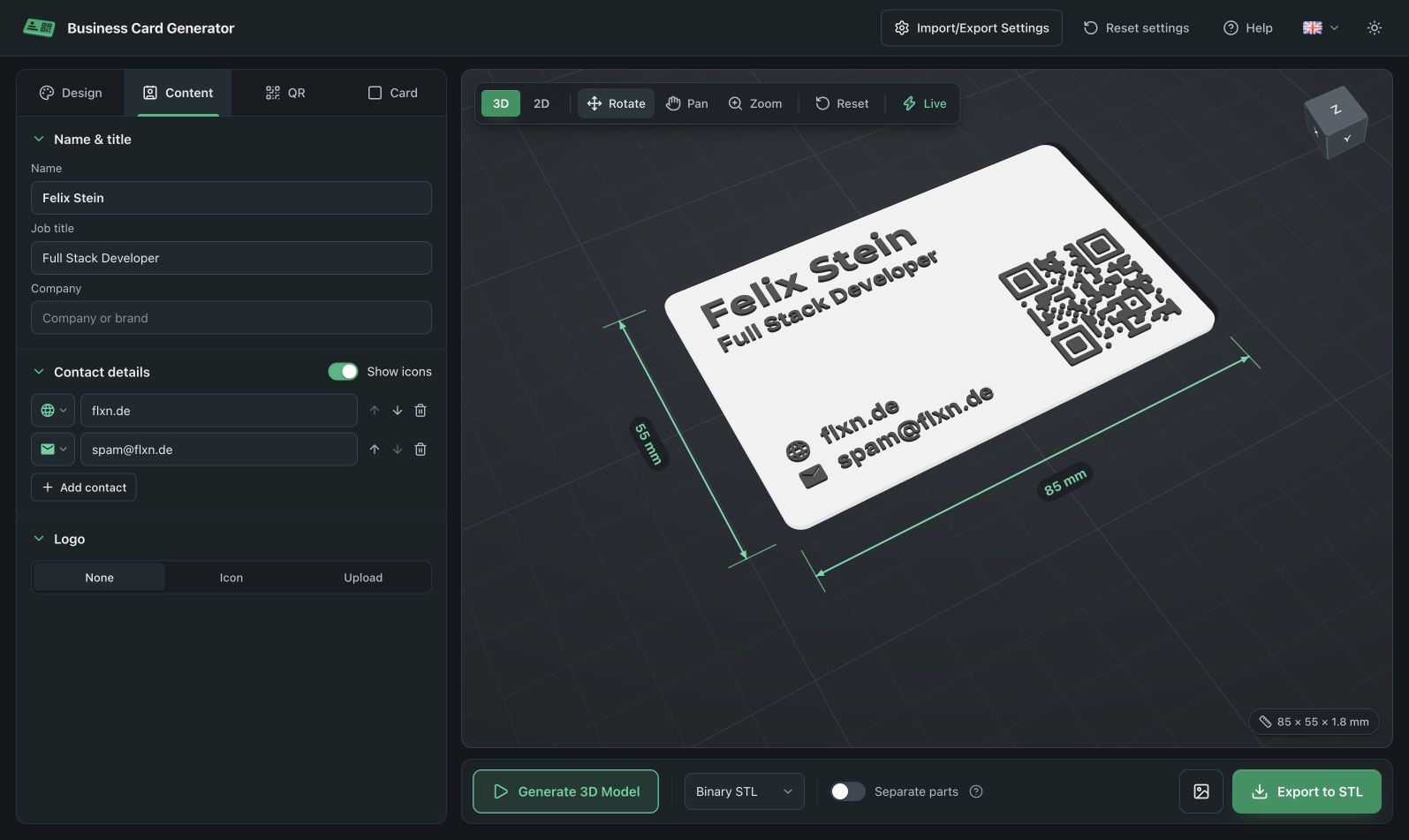This screenshot has width=1409, height=840.
Task: Switch preview to 2D view
Action: click(x=542, y=103)
